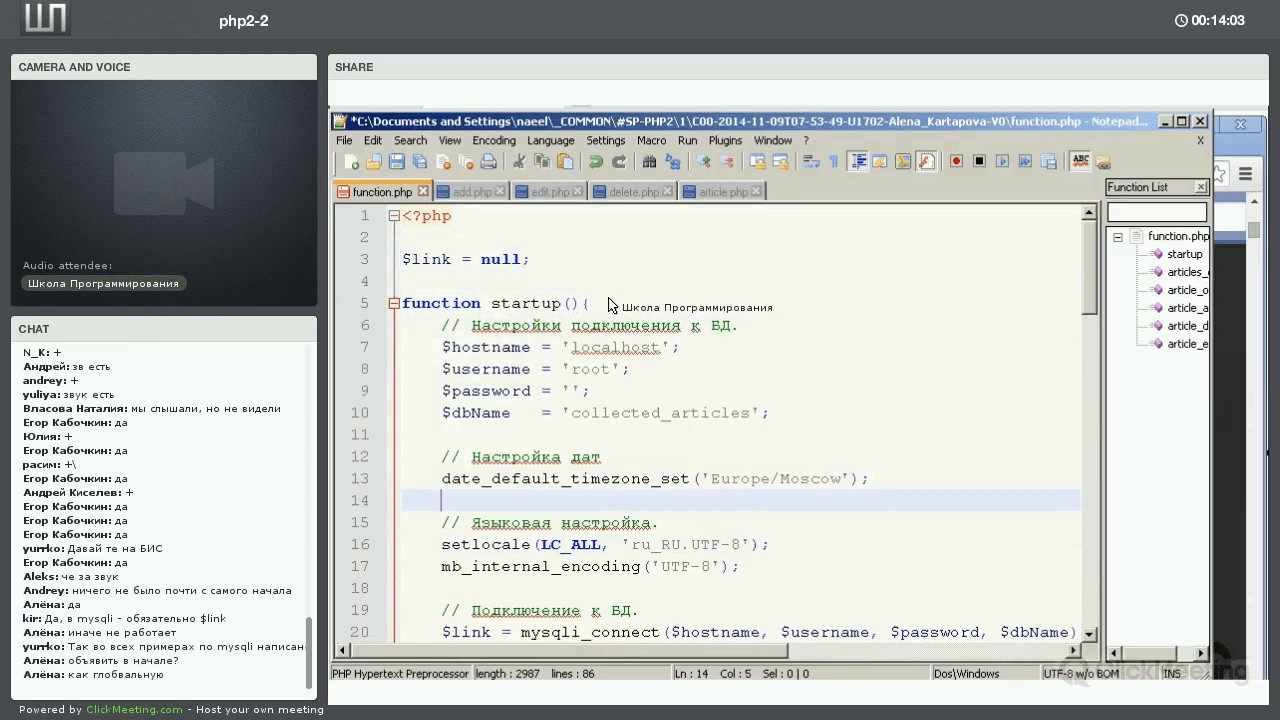Switch to the delete.php tab
1280x720 pixels.
633,192
